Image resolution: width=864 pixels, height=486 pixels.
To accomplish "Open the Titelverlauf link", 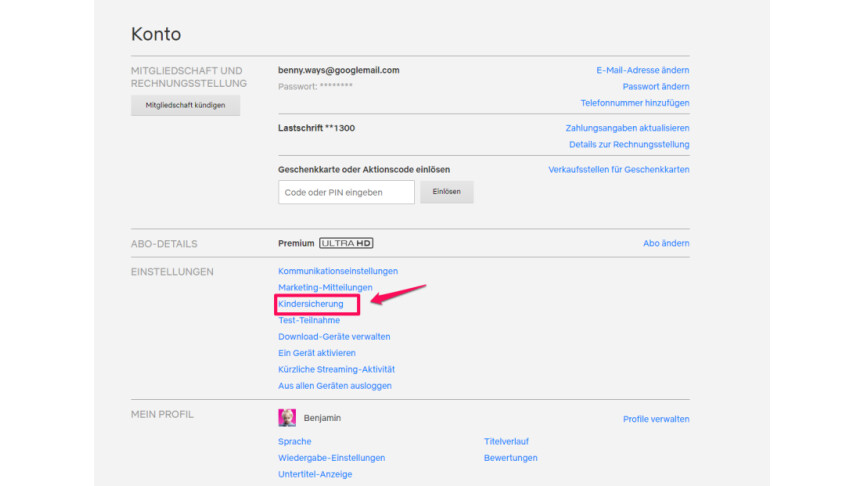I will (506, 441).
